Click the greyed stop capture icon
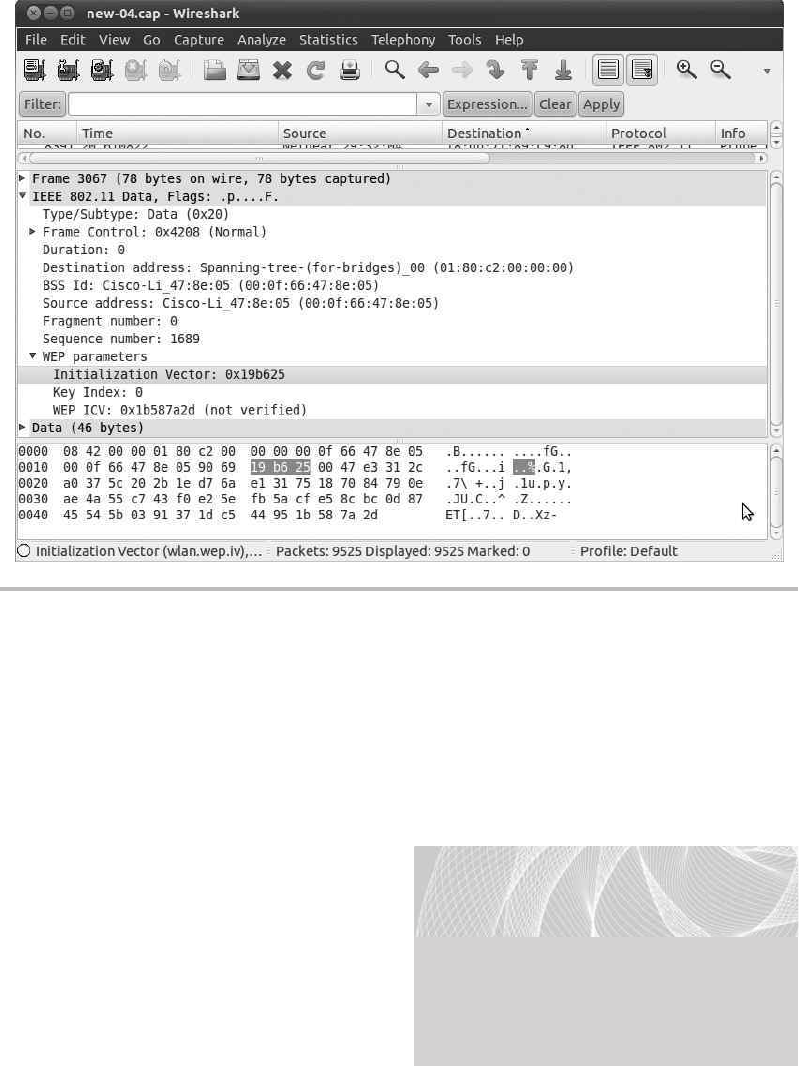Viewport: 799px width, 1066px height. 135,70
